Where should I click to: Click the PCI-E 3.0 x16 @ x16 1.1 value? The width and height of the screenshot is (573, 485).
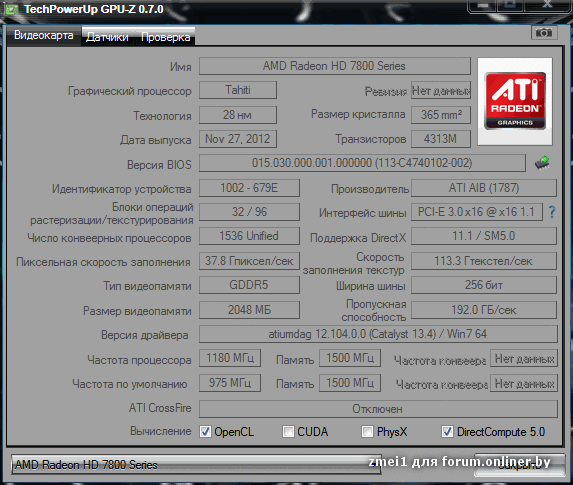click(477, 212)
